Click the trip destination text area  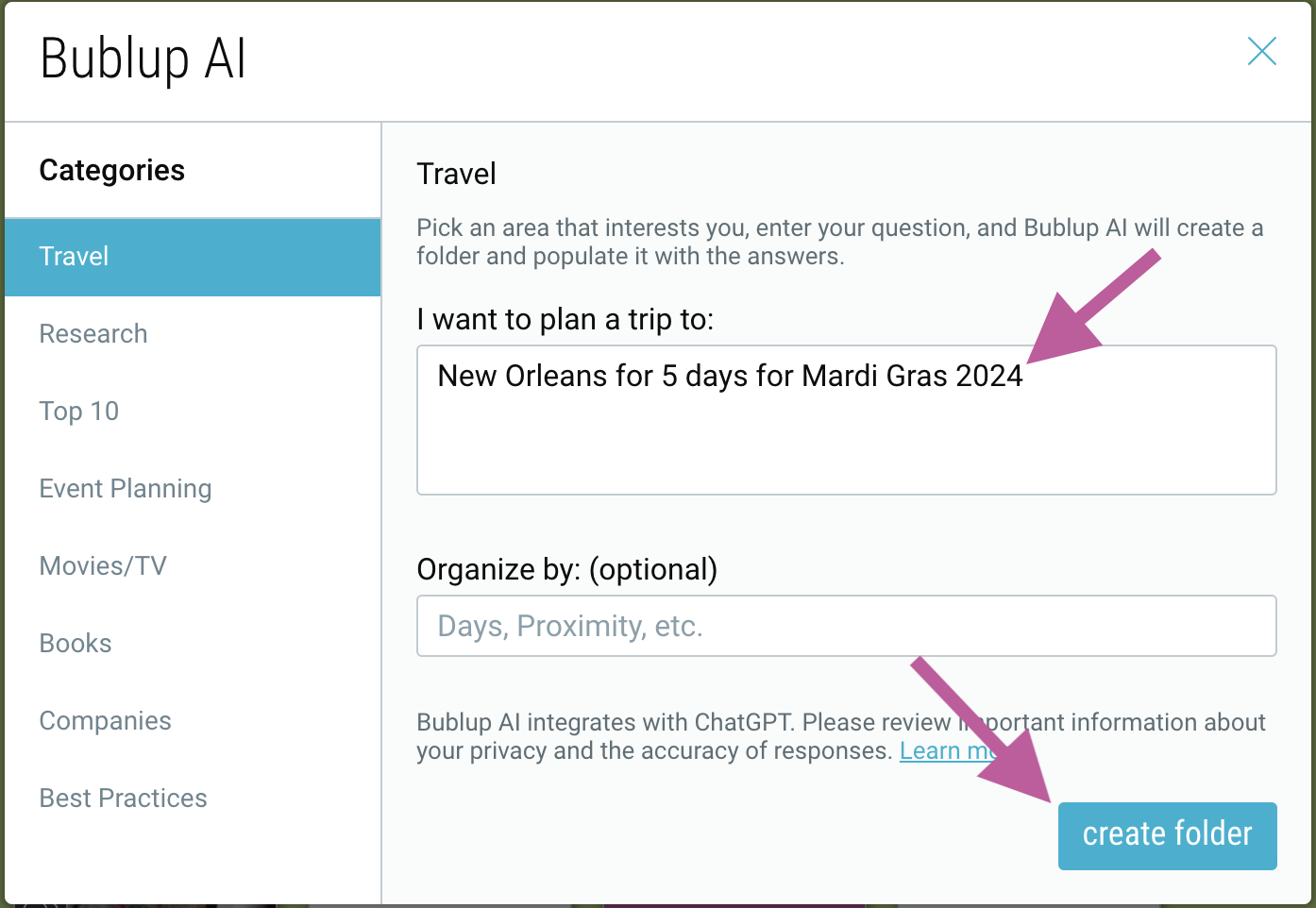[x=846, y=434]
